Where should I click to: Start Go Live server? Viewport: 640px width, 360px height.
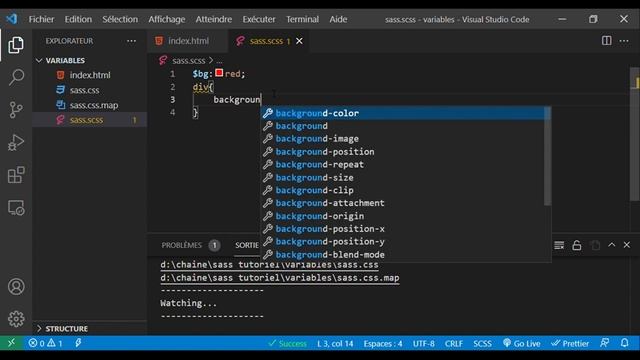pyautogui.click(x=522, y=344)
